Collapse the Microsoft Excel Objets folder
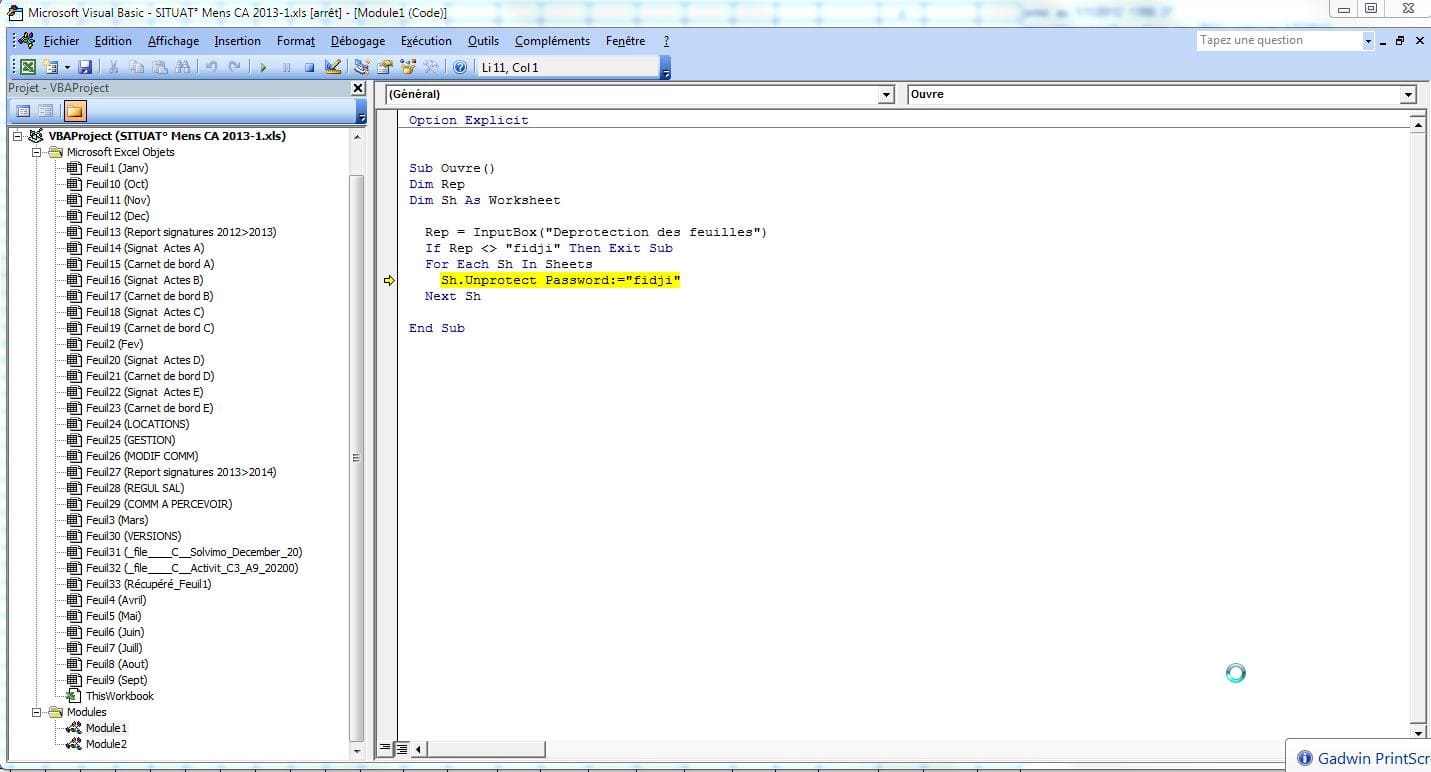Image resolution: width=1431 pixels, height=772 pixels. (37, 152)
